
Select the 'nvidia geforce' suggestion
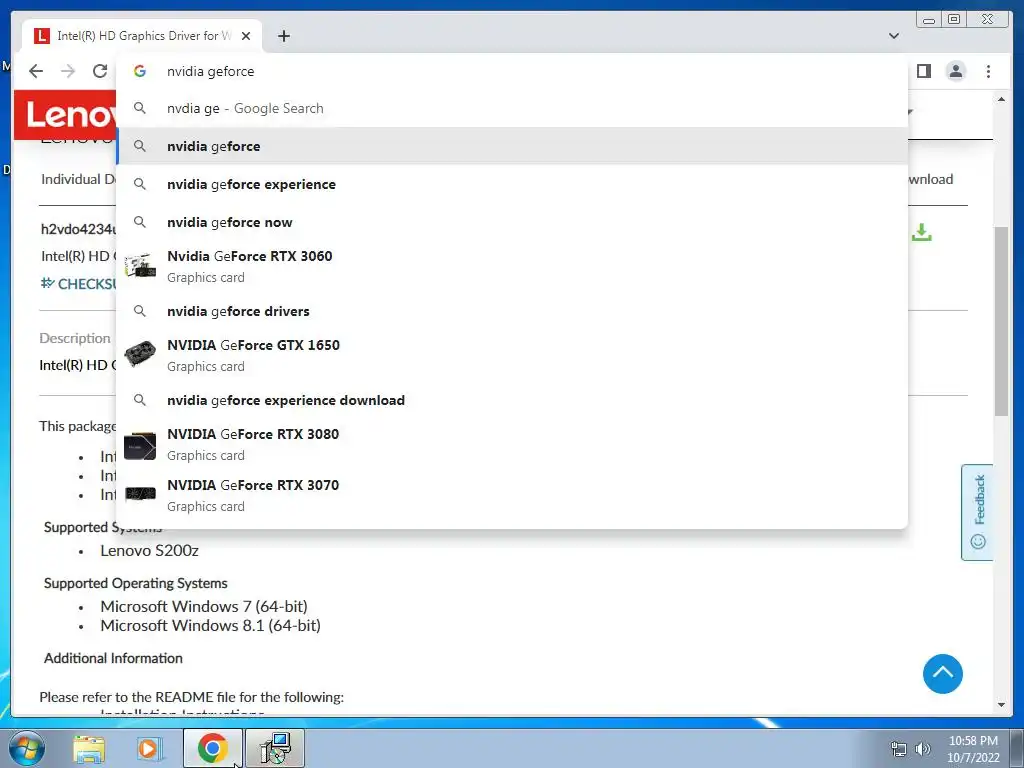tap(512, 146)
